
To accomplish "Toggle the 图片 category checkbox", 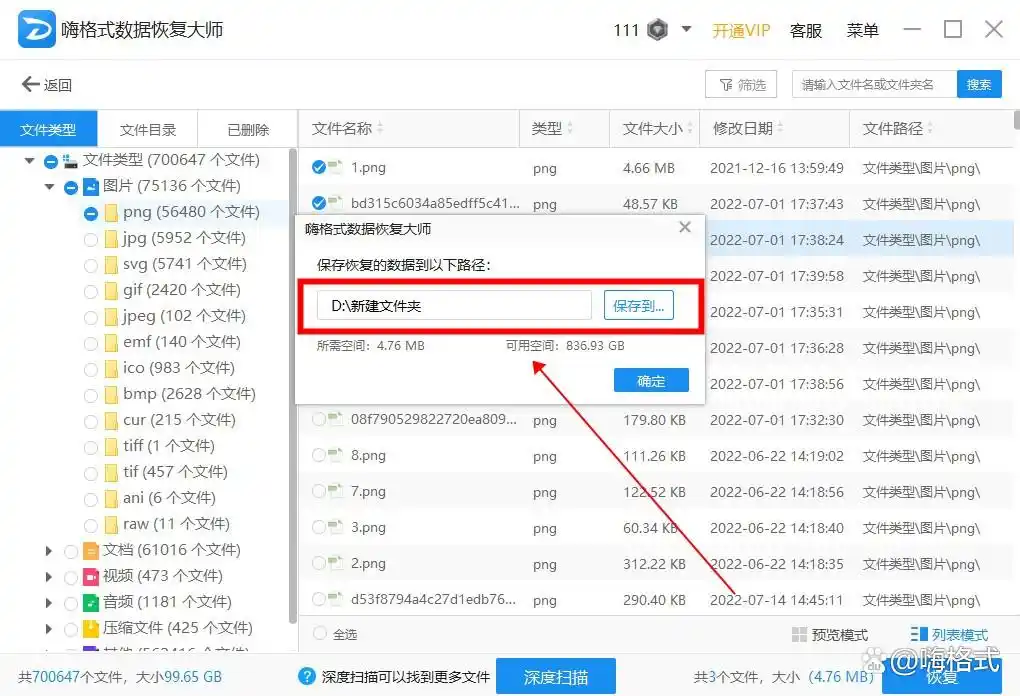I will click(x=71, y=188).
